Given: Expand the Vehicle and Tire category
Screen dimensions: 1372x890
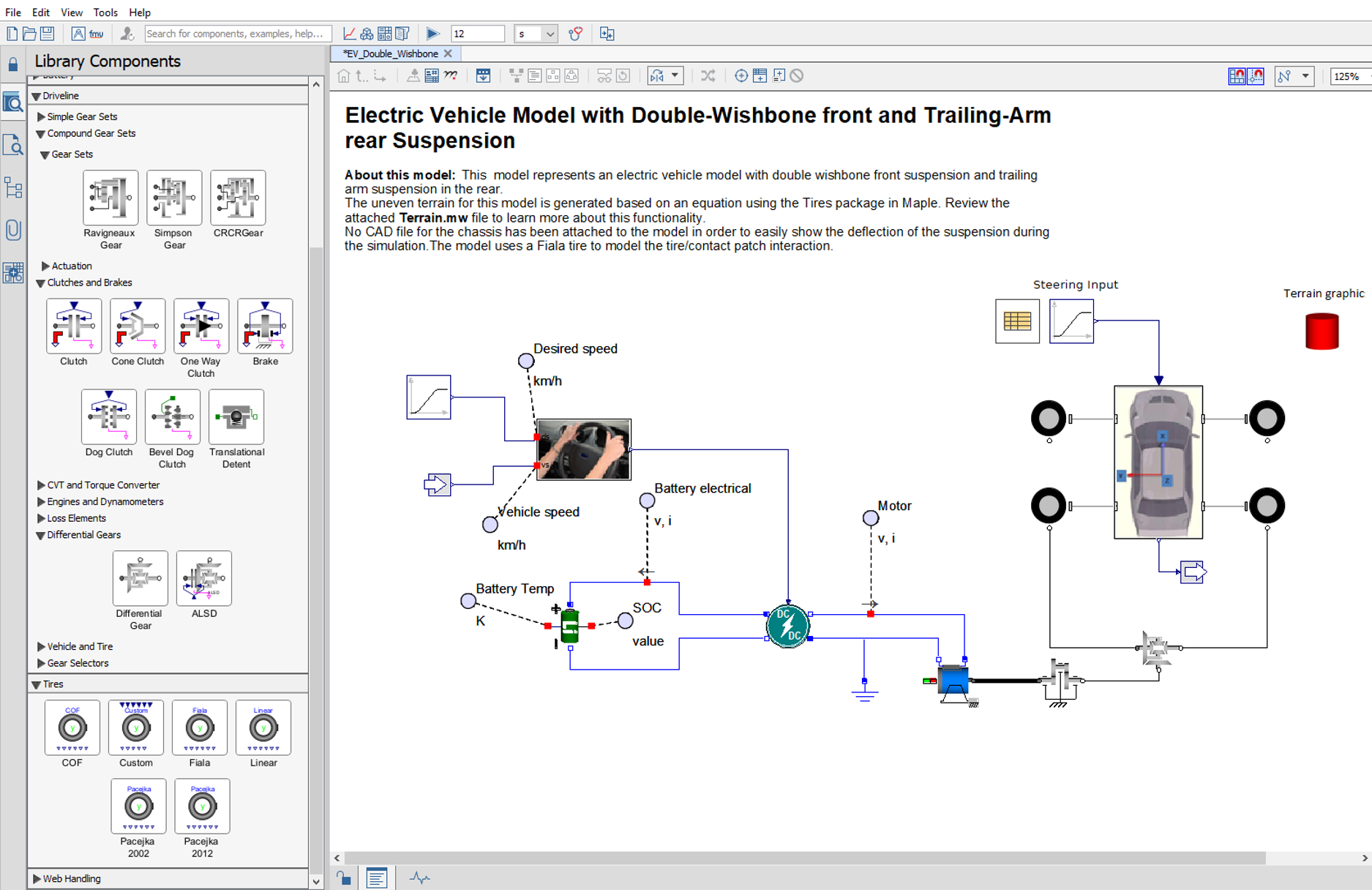Looking at the screenshot, I should pos(42,646).
